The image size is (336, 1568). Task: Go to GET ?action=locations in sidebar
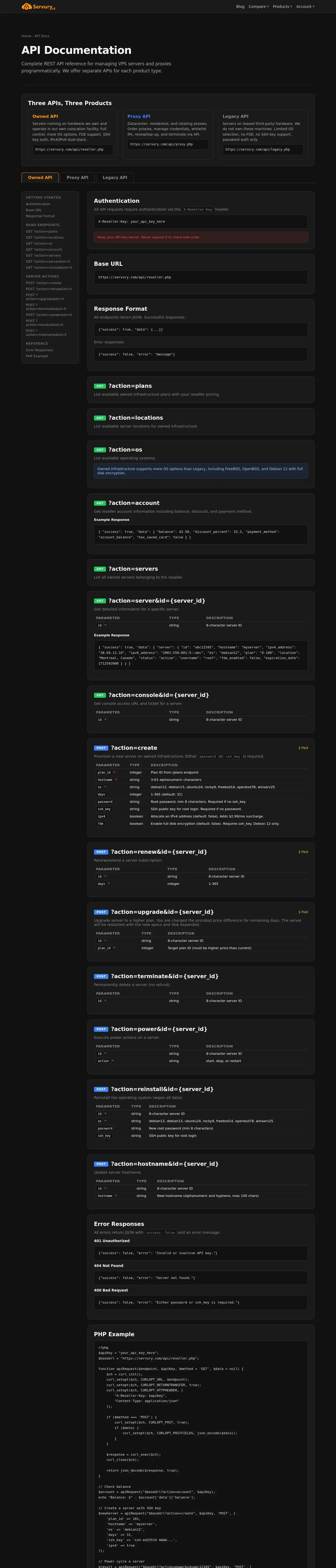tap(44, 237)
